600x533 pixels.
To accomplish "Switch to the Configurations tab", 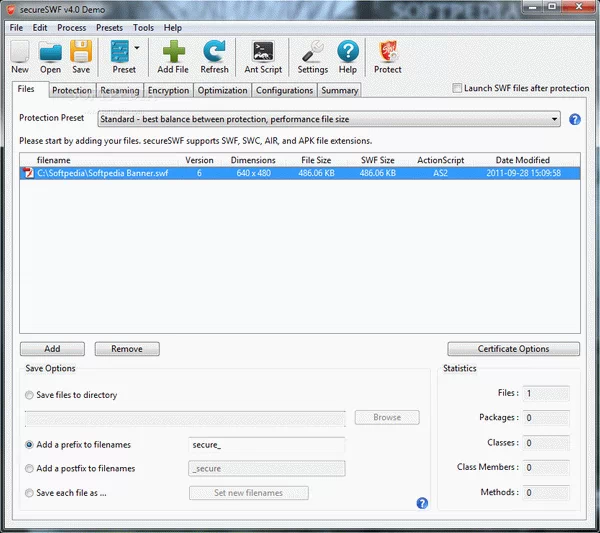I will (x=284, y=90).
